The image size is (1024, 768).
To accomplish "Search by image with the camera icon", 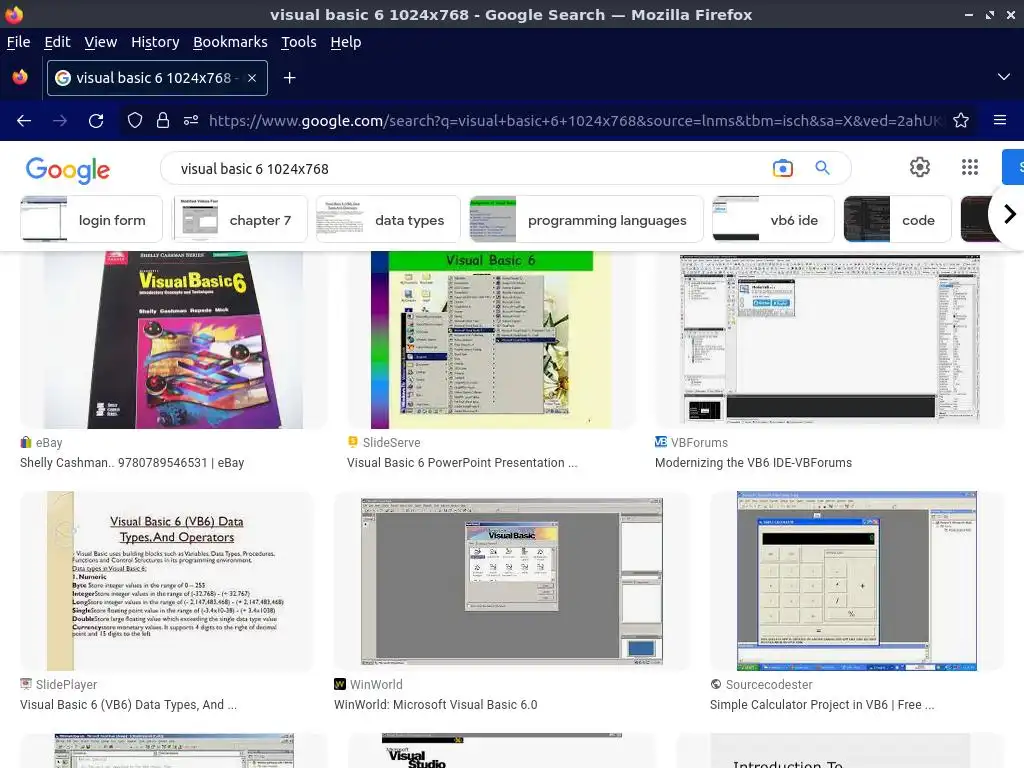I will 782,168.
